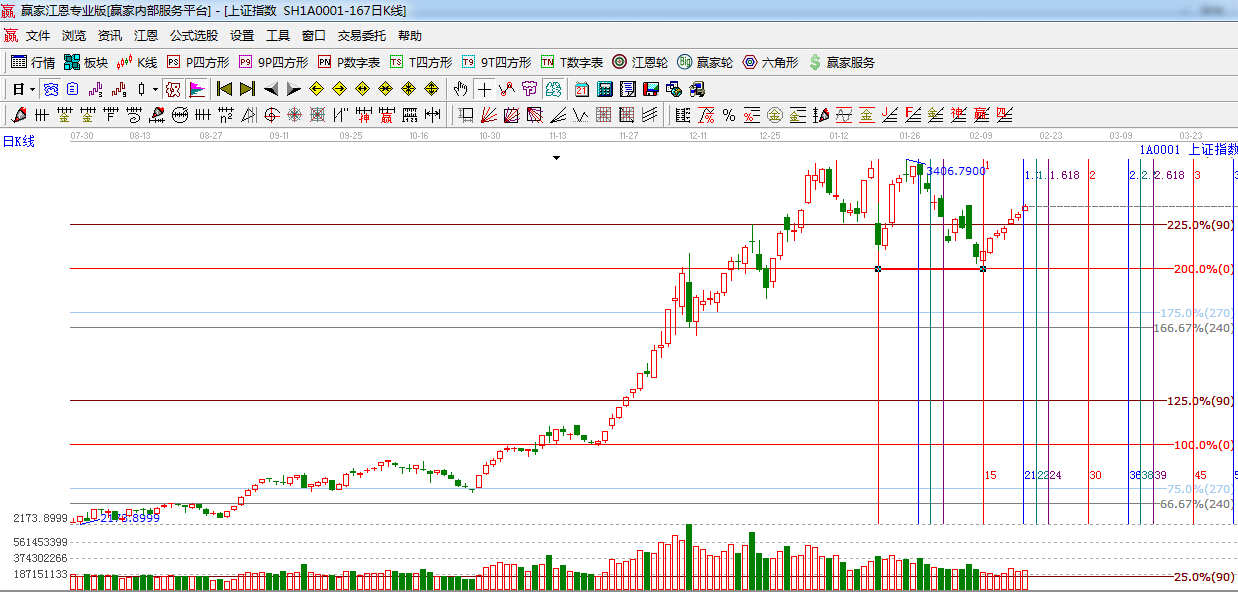
Task: Click the 日K线 label on chart
Action: (x=18, y=142)
